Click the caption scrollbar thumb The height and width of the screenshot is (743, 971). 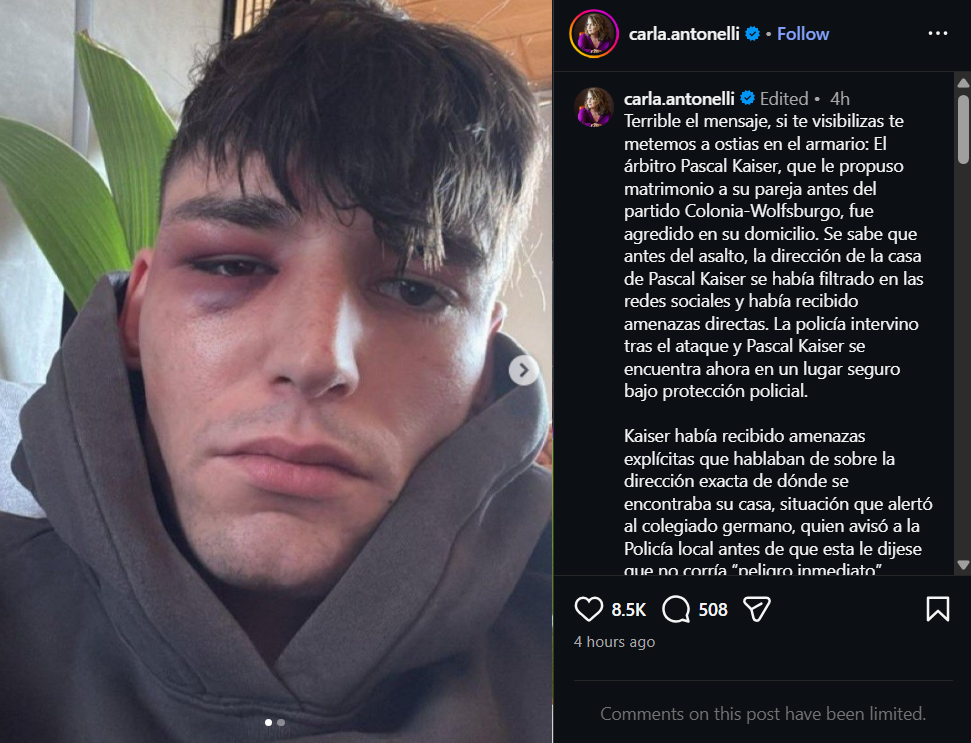963,129
